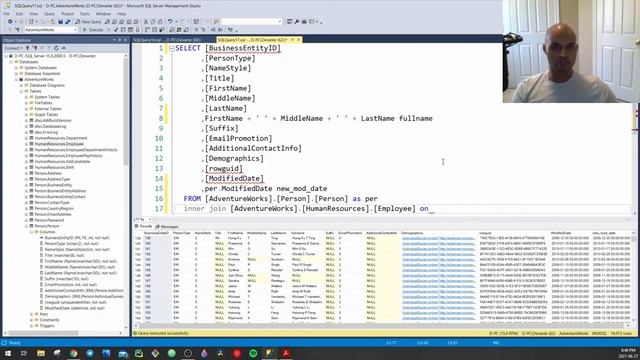Switch to the Results tab

point(143,227)
